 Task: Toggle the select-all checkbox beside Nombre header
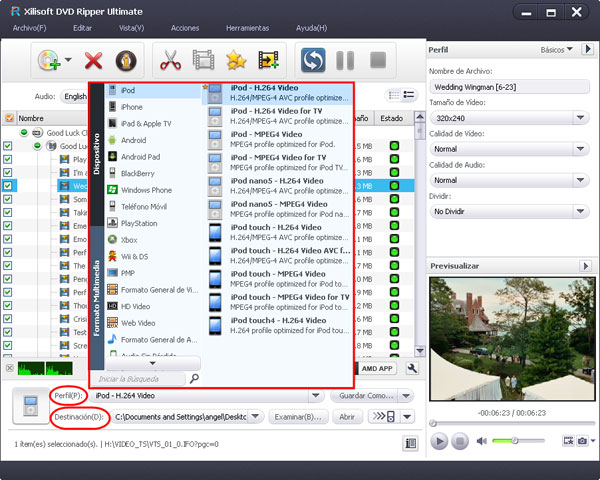pos(9,118)
